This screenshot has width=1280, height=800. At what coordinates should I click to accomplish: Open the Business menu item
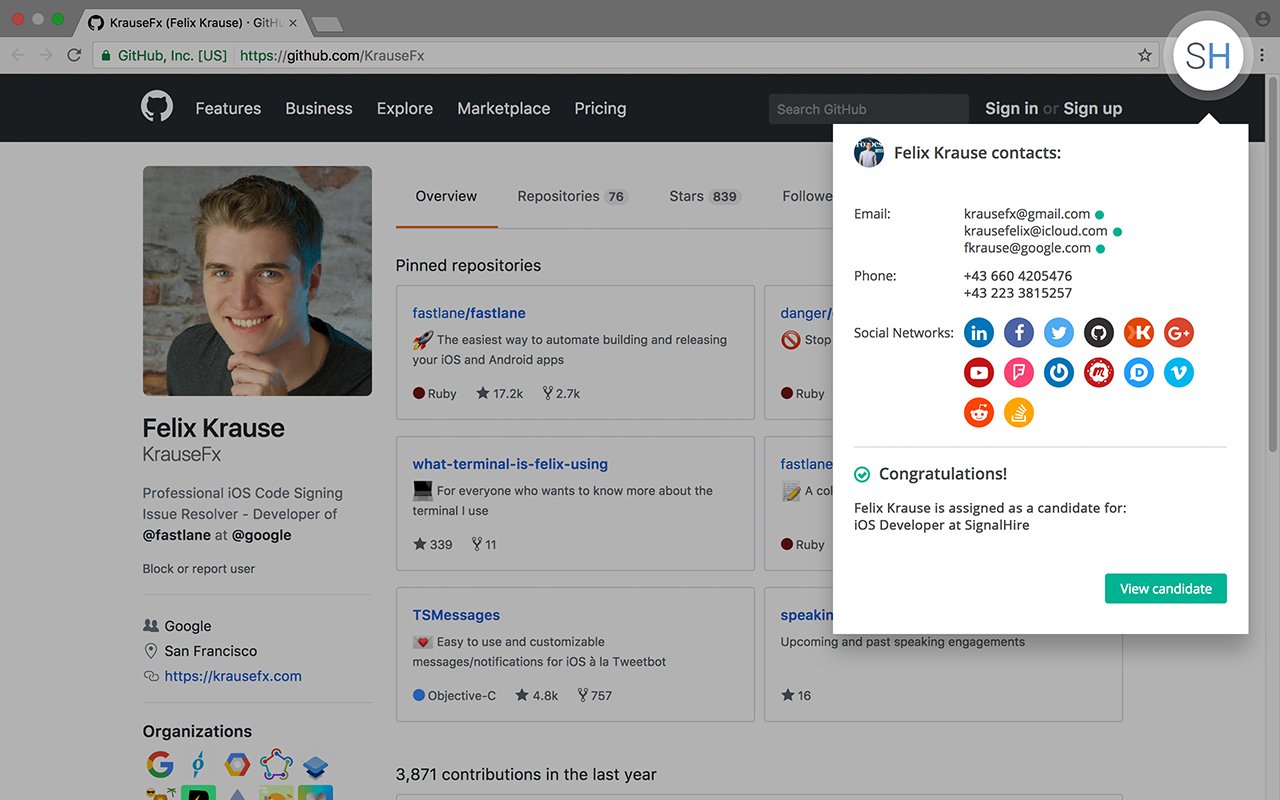(319, 108)
